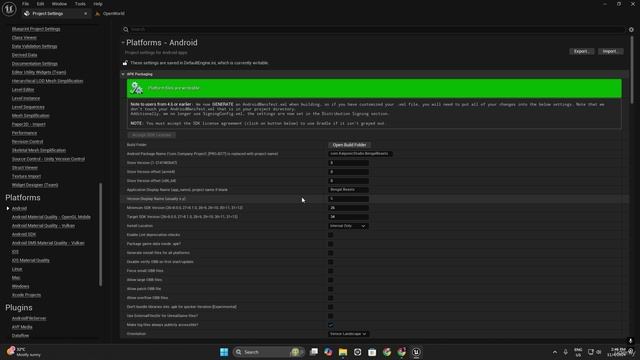Click the Open Build Folder button
Image resolution: width=640 pixels, height=360 pixels.
349,145
